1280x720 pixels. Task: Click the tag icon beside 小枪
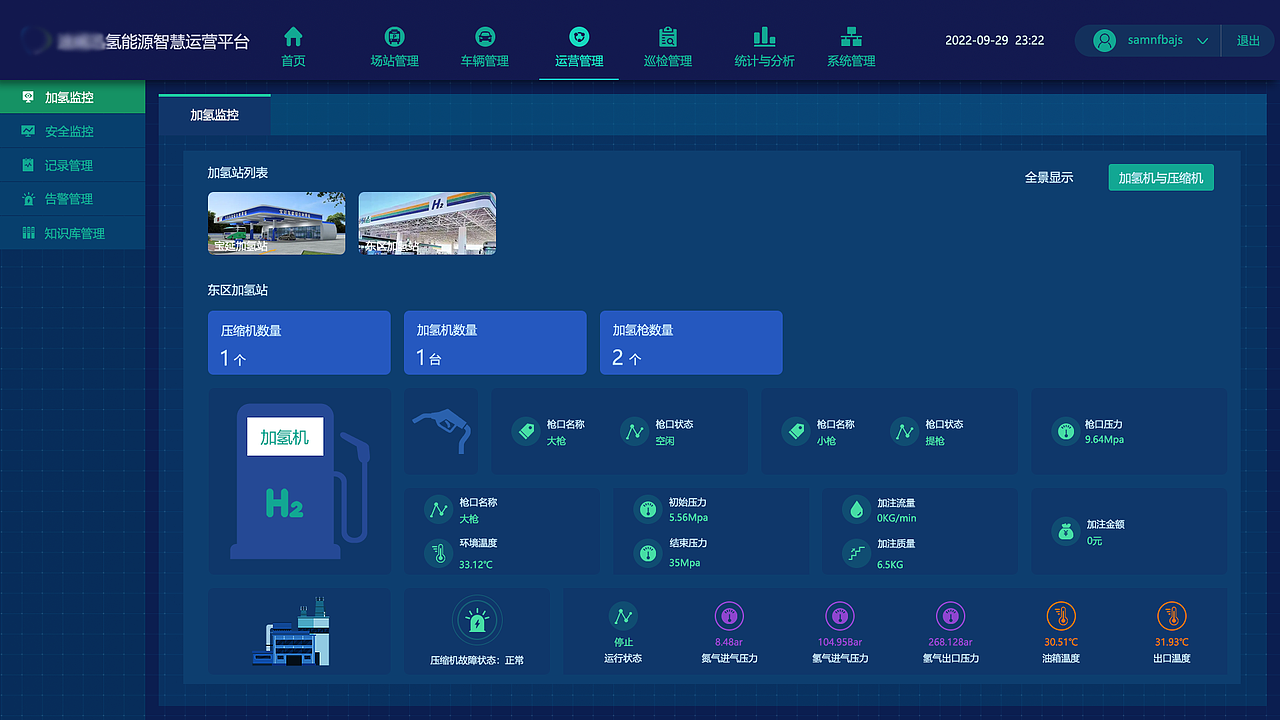(x=796, y=431)
